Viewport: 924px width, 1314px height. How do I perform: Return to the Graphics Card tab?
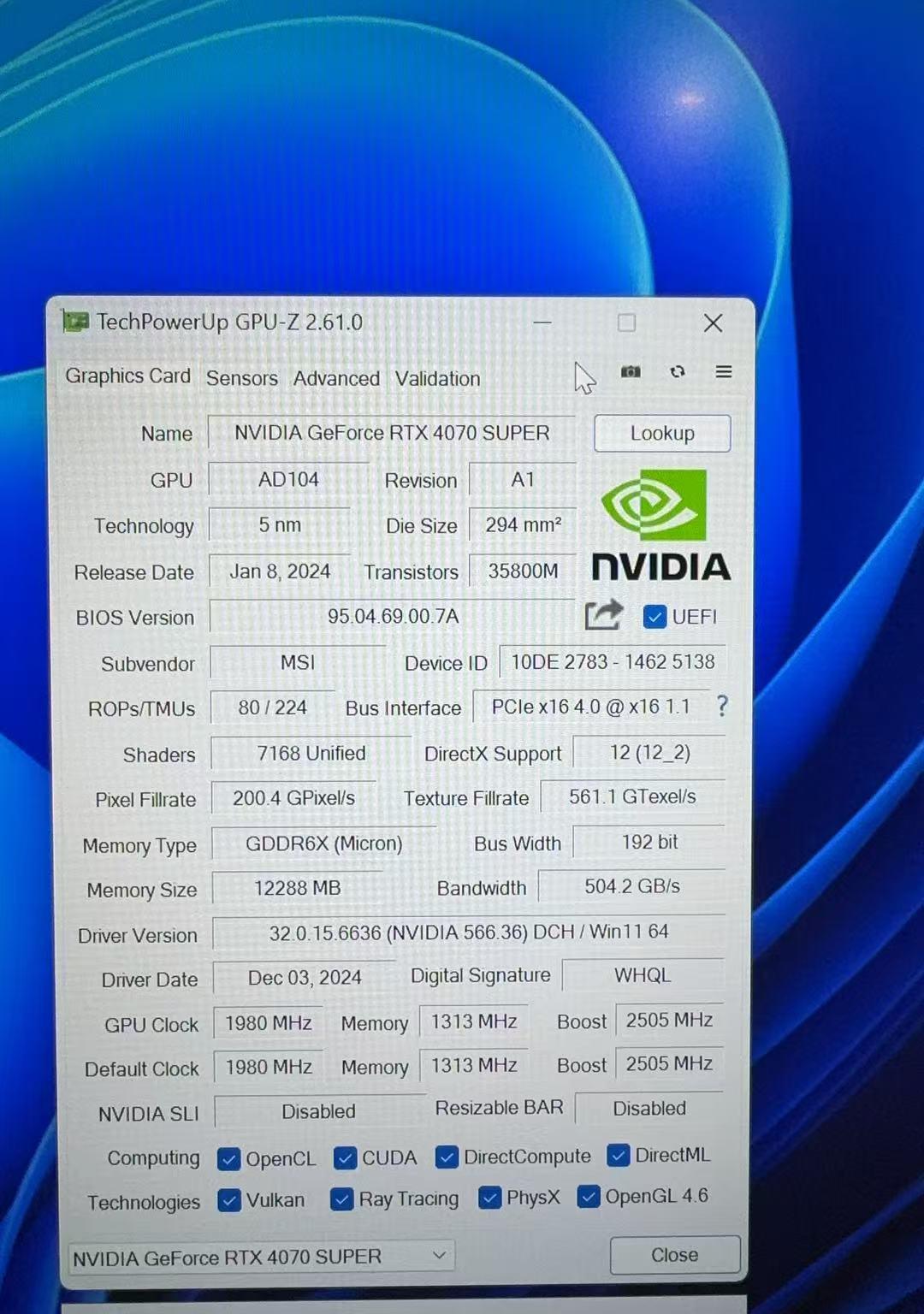127,376
